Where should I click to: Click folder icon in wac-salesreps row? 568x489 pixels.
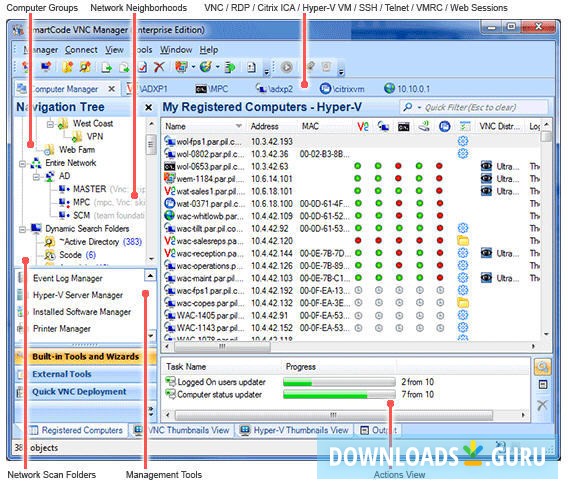click(463, 241)
